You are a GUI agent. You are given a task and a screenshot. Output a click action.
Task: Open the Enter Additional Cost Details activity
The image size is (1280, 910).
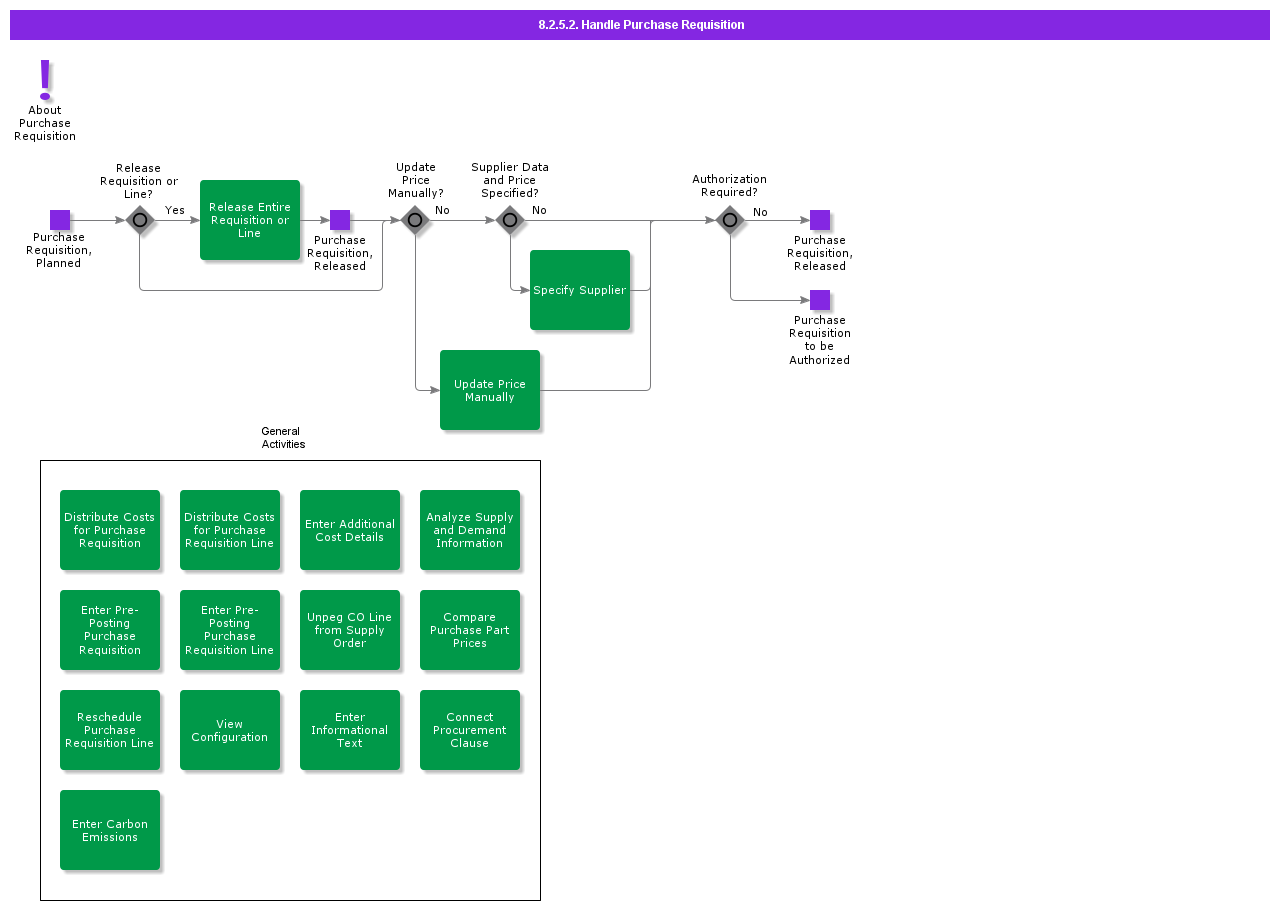(350, 530)
